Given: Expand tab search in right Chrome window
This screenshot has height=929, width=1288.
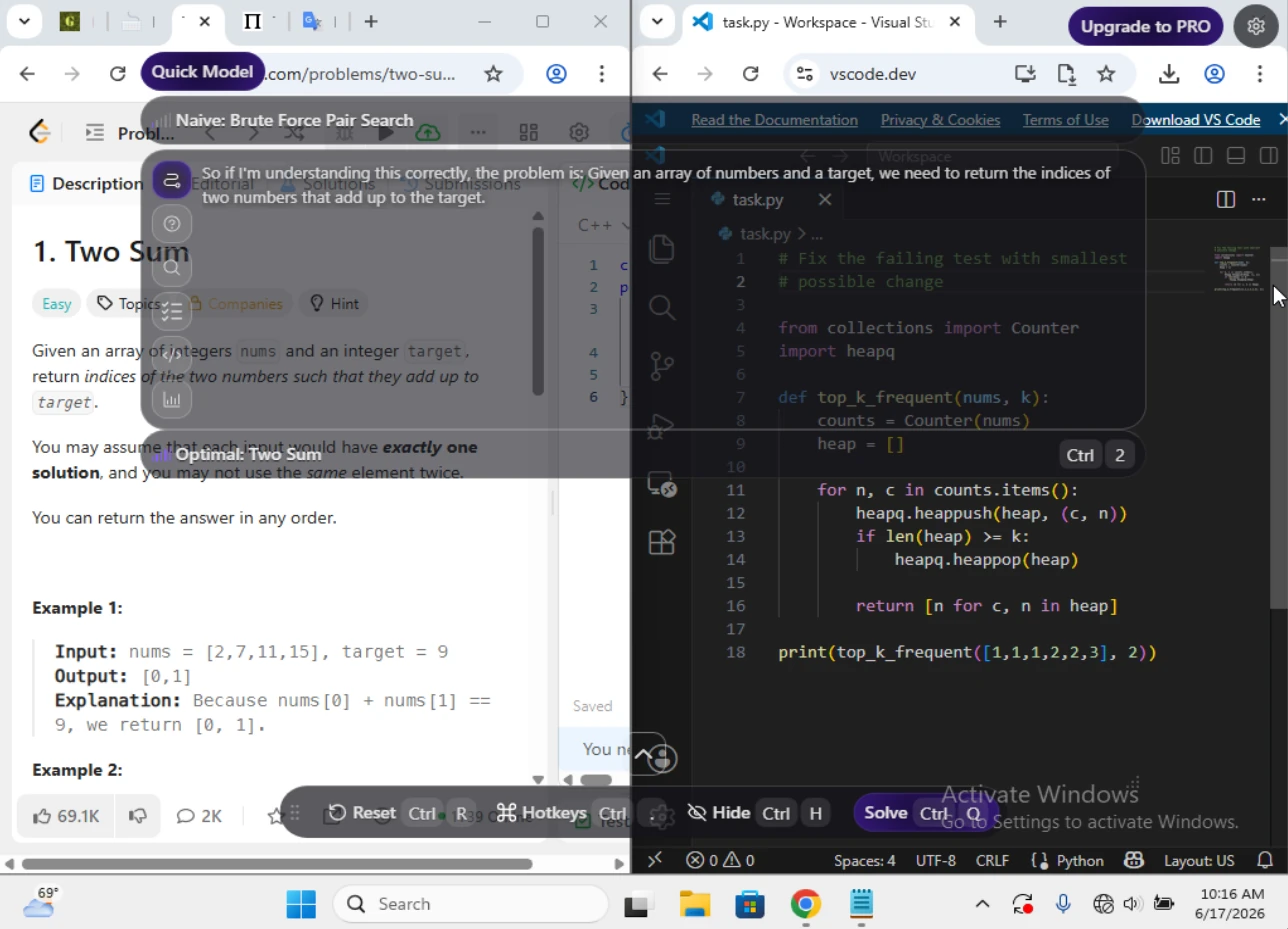Looking at the screenshot, I should tap(657, 21).
